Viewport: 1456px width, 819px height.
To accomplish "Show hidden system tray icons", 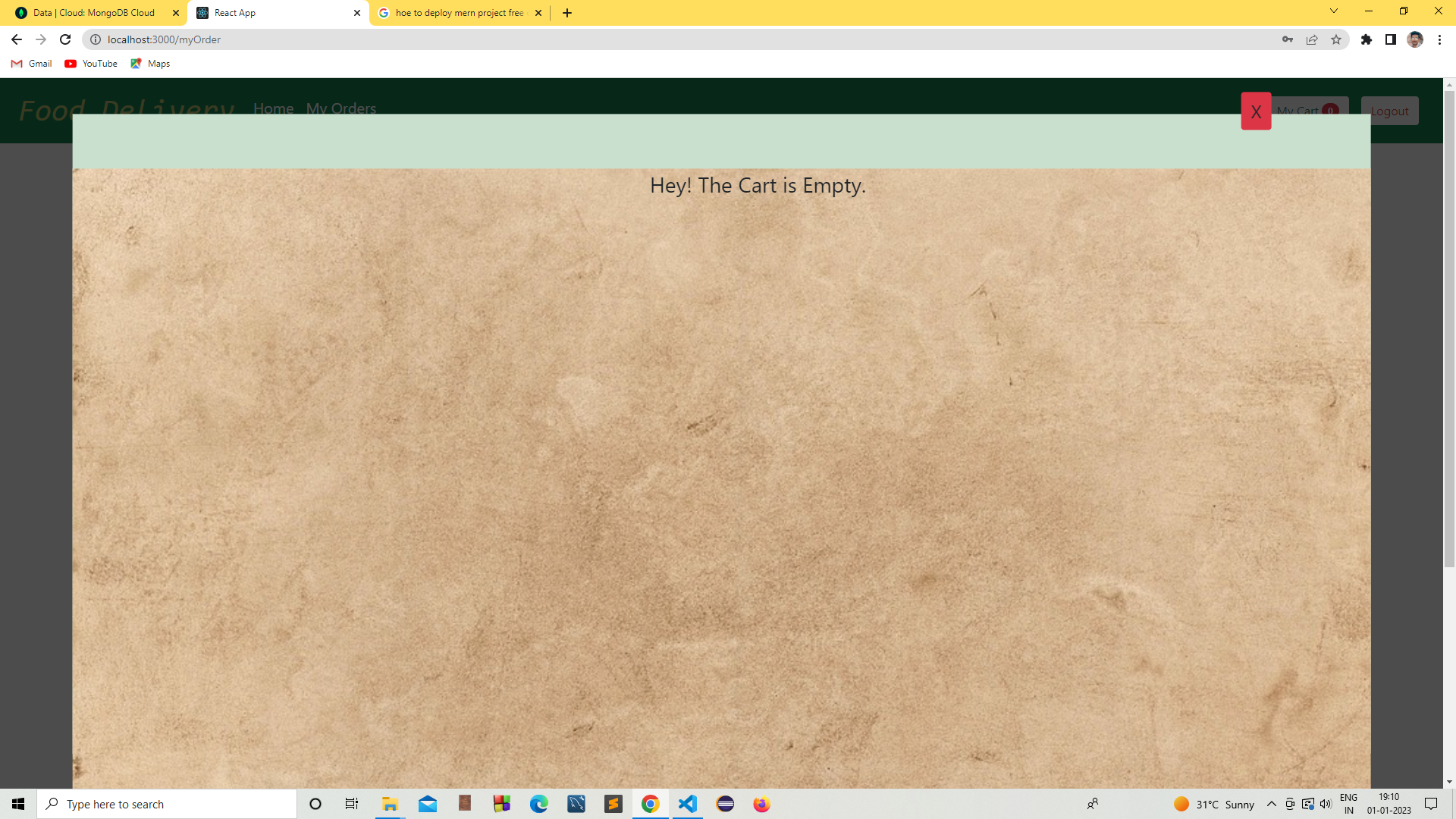I will point(1272,804).
